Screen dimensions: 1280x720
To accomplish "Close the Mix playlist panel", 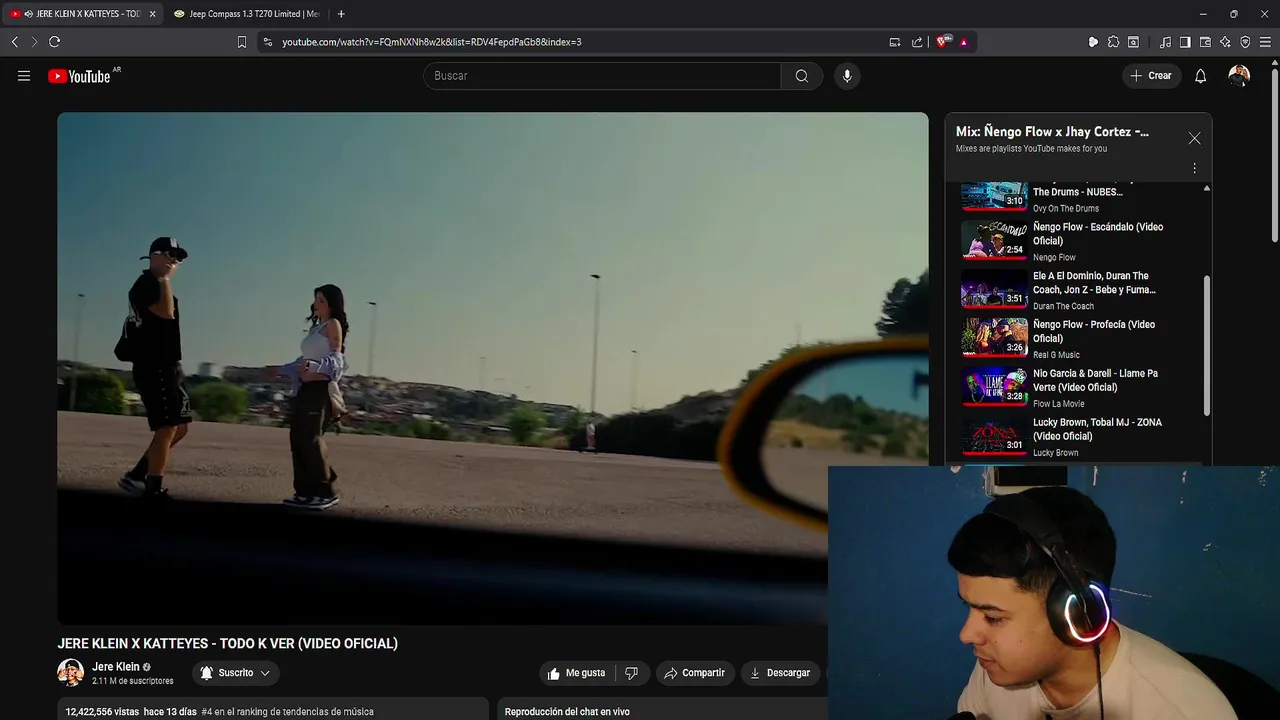I will 1194,138.
